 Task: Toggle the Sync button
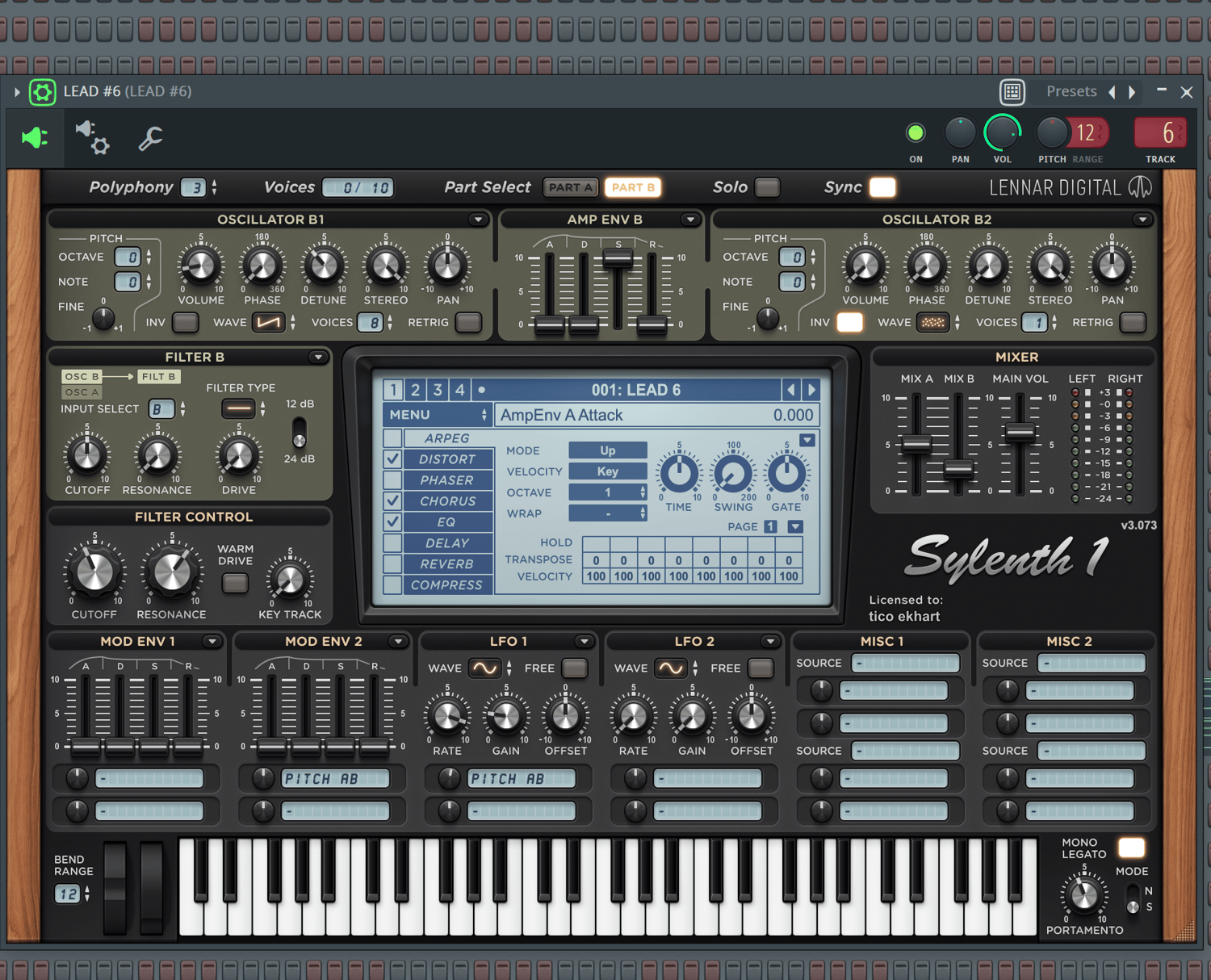(882, 188)
